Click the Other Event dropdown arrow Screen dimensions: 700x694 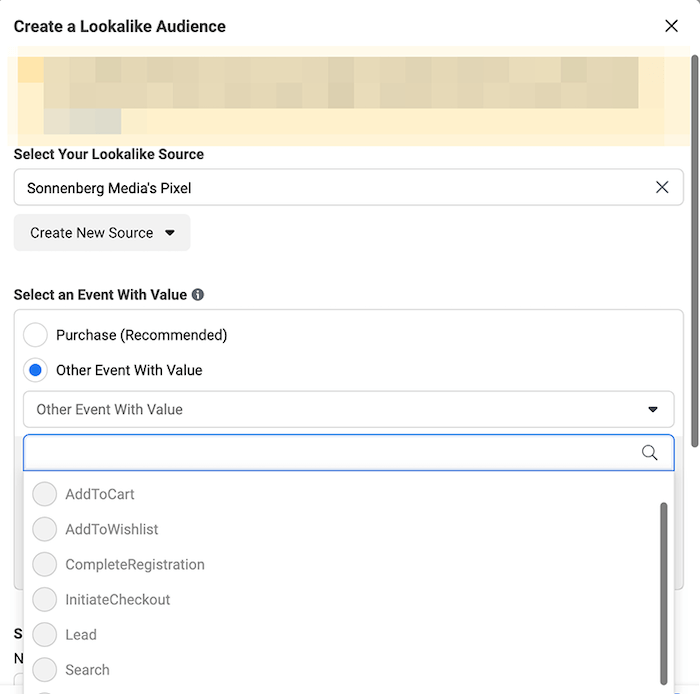[652, 409]
